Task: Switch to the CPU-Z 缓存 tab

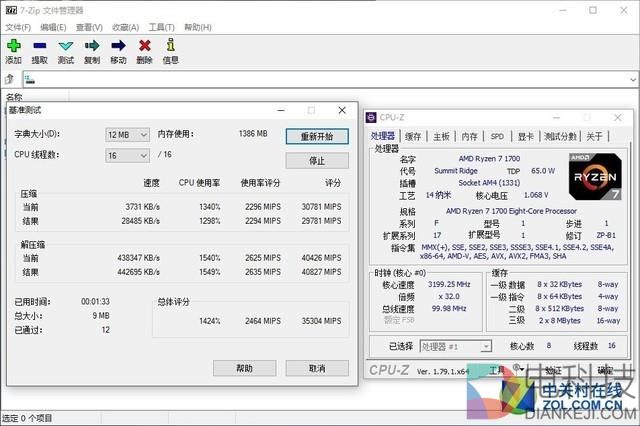Action: tap(413, 137)
